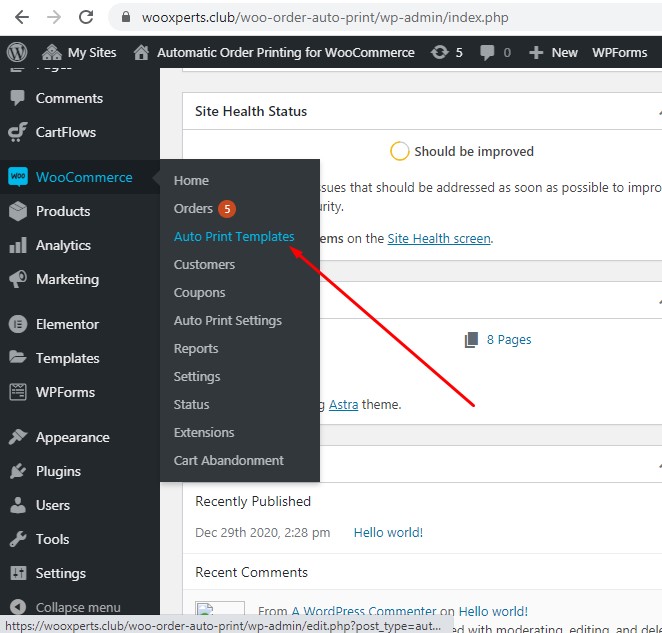Click the CartFlows sidebar icon

[x=17, y=132]
